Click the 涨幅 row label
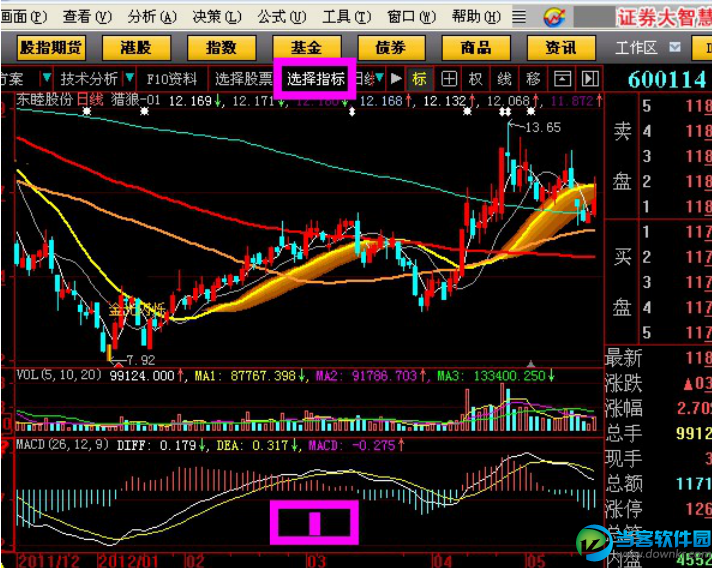 [623, 409]
